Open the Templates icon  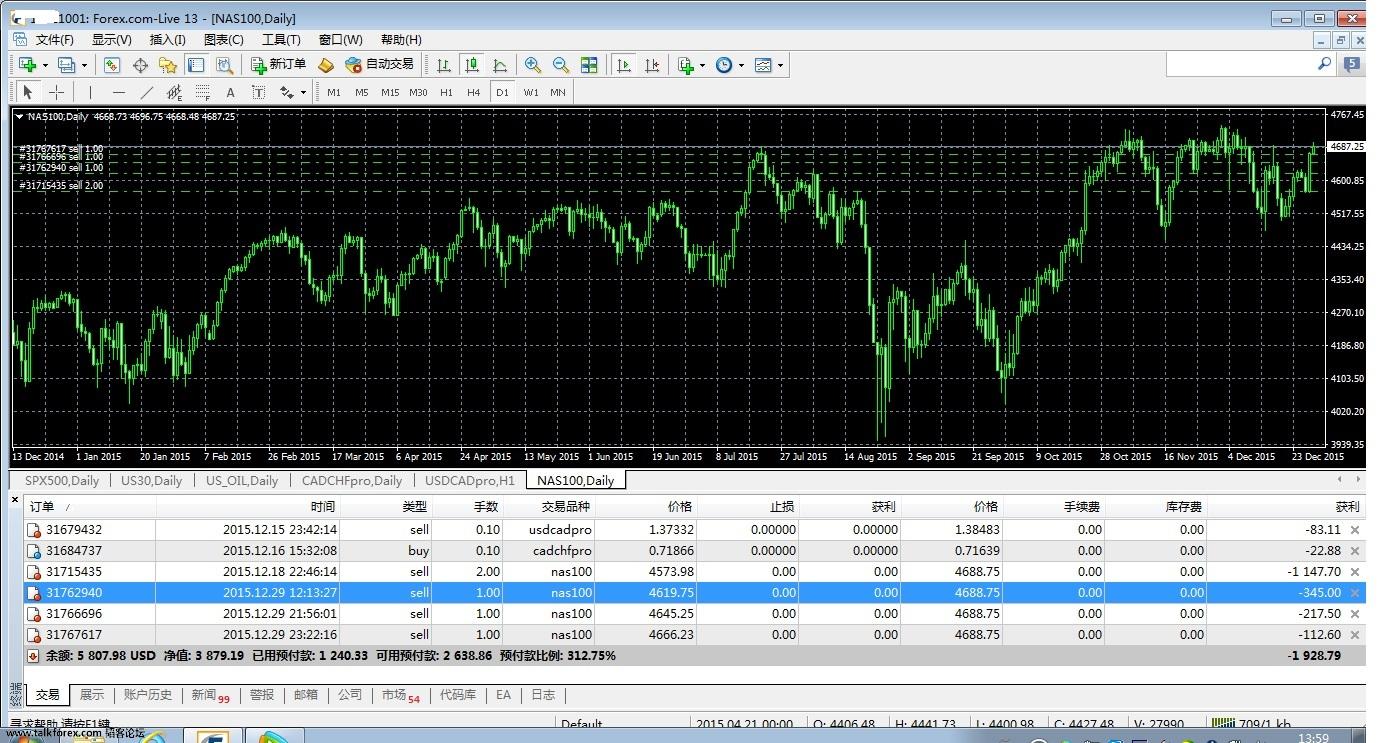[x=763, y=65]
